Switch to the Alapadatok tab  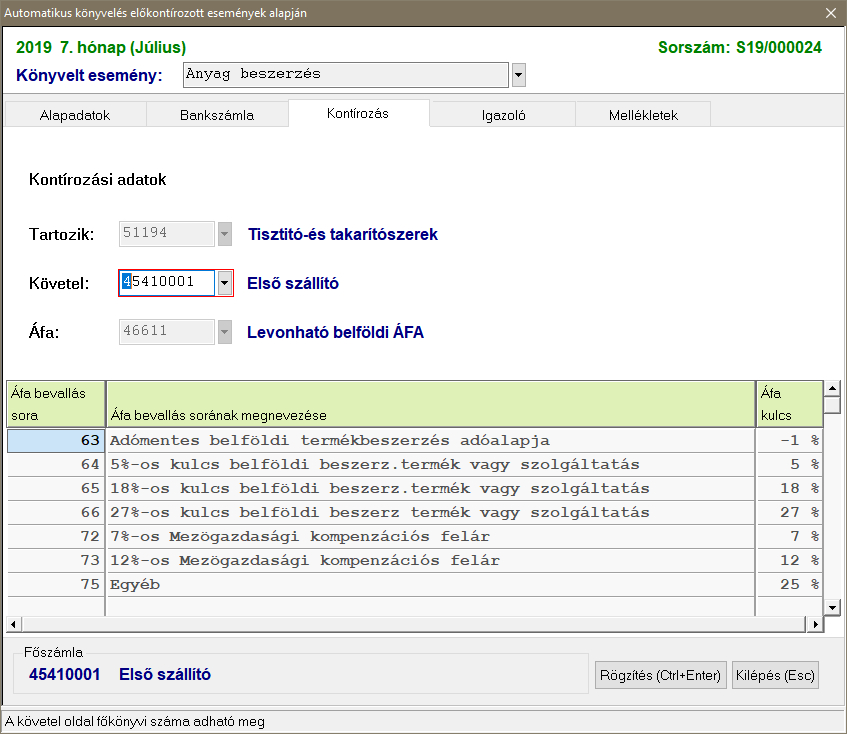(x=75, y=115)
